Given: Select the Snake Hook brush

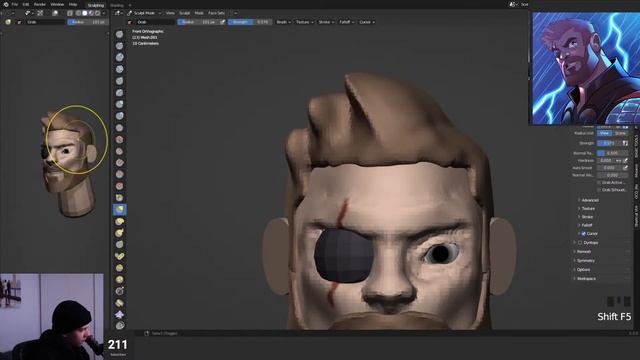Looking at the screenshot, I should click(120, 233).
